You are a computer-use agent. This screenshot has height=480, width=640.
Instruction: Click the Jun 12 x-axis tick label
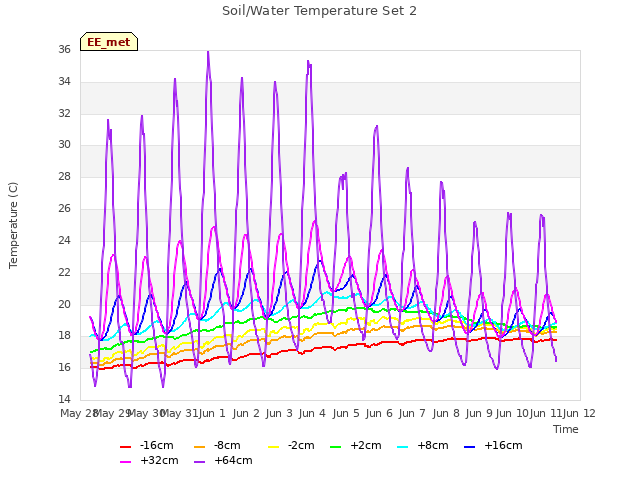(x=579, y=413)
